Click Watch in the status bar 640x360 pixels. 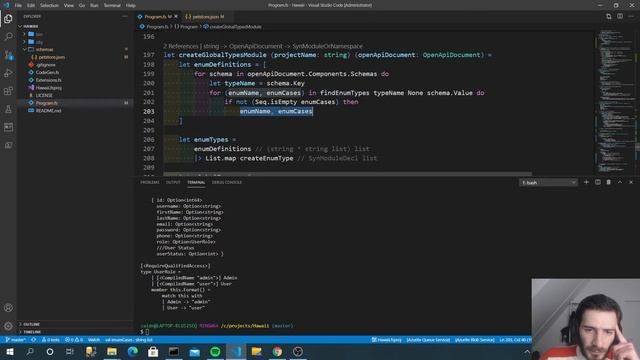point(93,340)
